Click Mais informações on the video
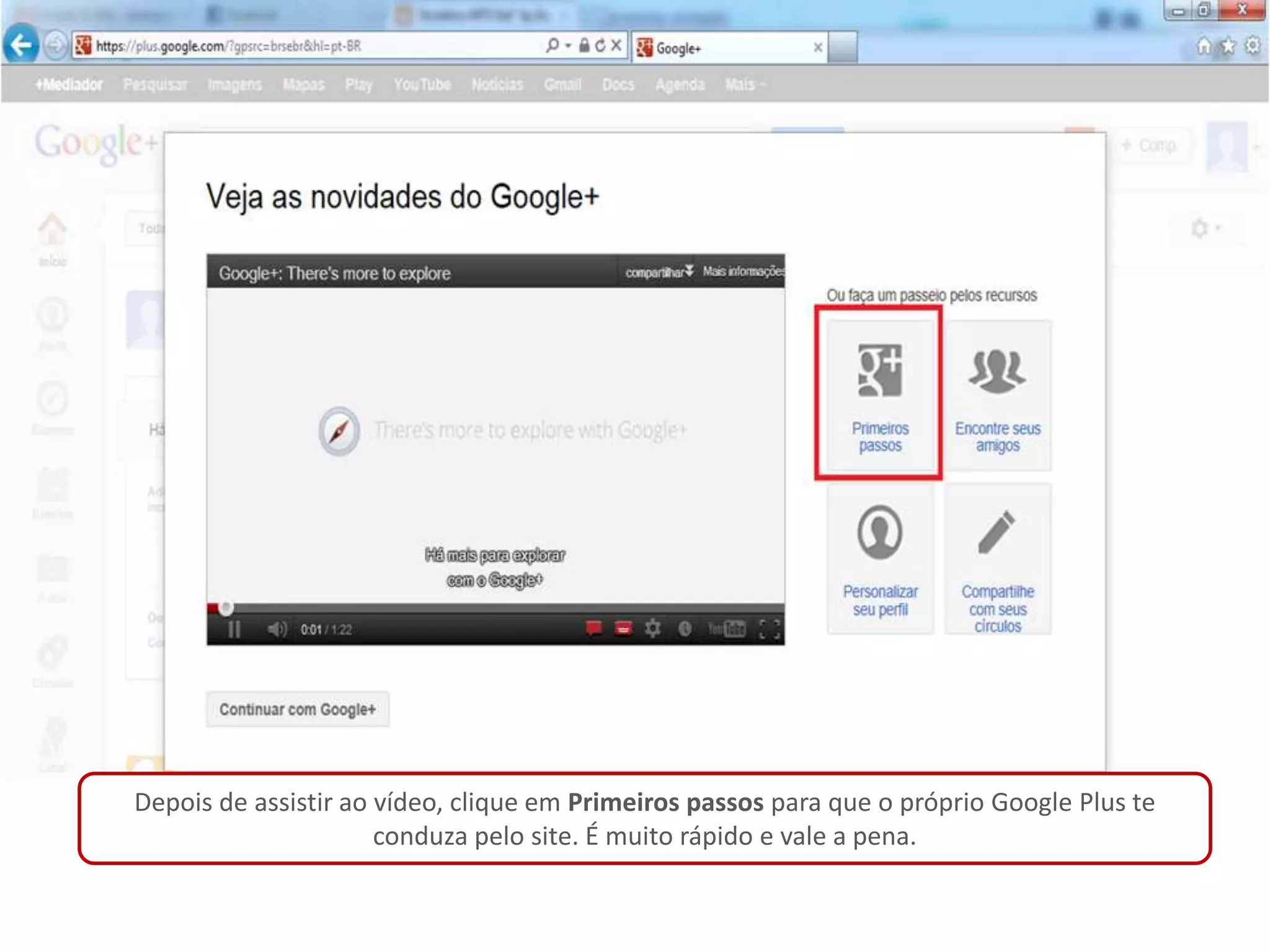 click(744, 271)
